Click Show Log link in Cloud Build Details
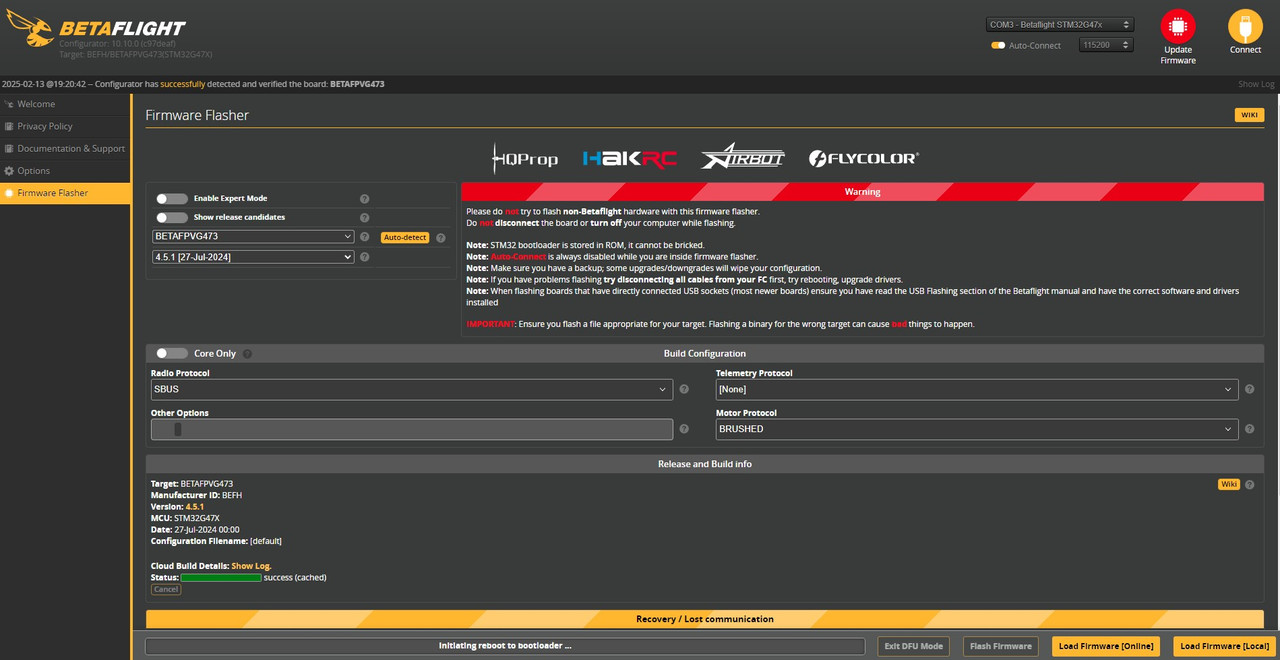The image size is (1280, 660). coord(251,566)
